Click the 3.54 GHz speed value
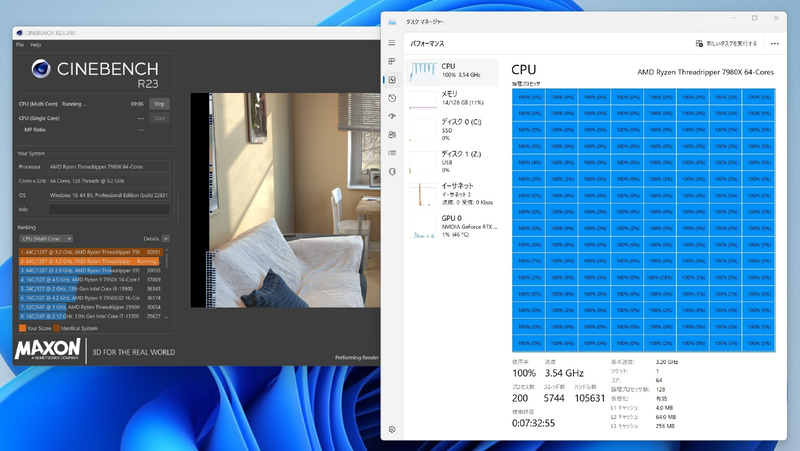This screenshot has width=800, height=451. pyautogui.click(x=564, y=373)
